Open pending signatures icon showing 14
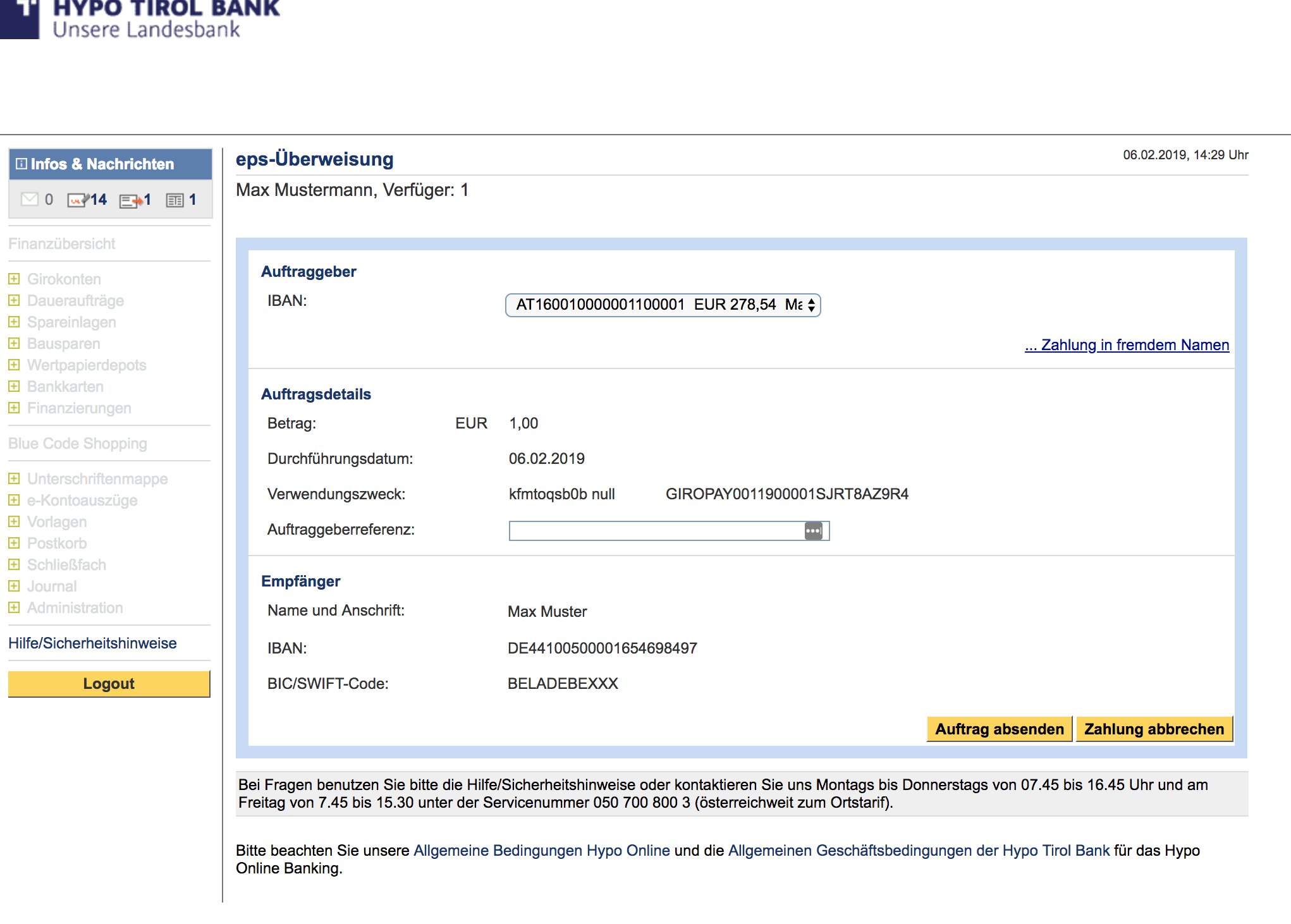The image size is (1291, 924). pyautogui.click(x=78, y=200)
